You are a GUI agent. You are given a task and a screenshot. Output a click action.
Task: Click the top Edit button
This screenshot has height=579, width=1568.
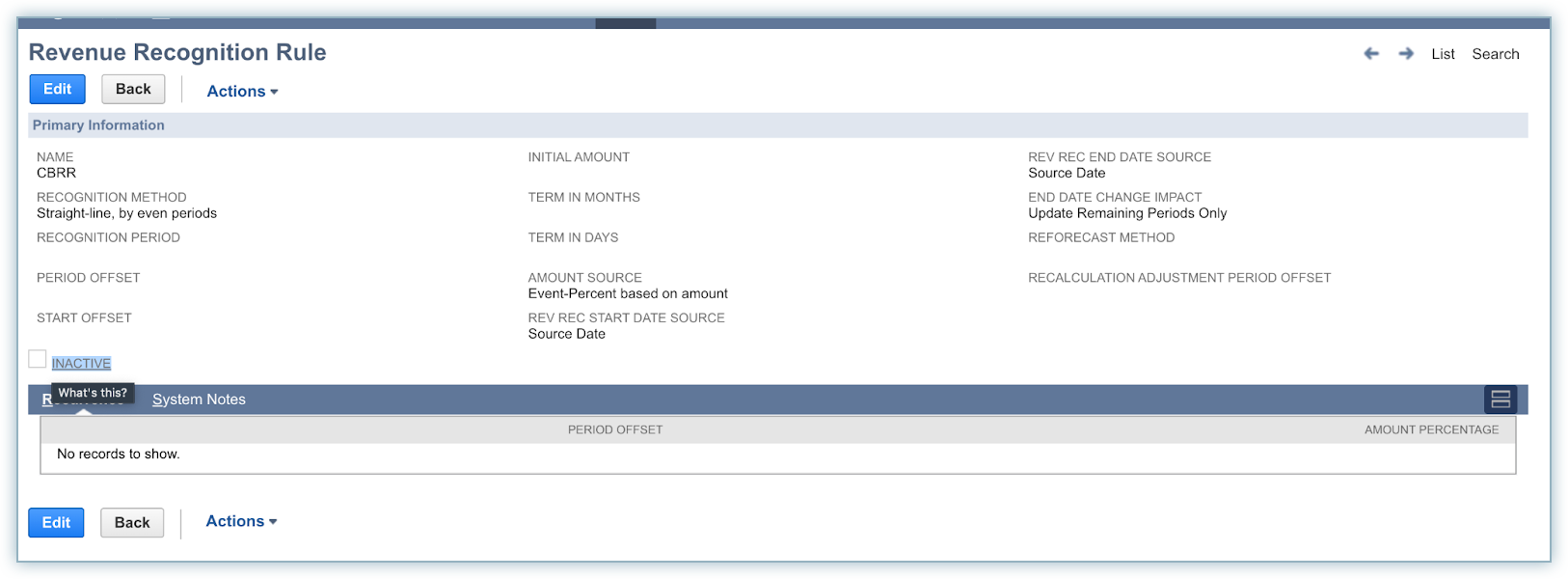[x=57, y=89]
